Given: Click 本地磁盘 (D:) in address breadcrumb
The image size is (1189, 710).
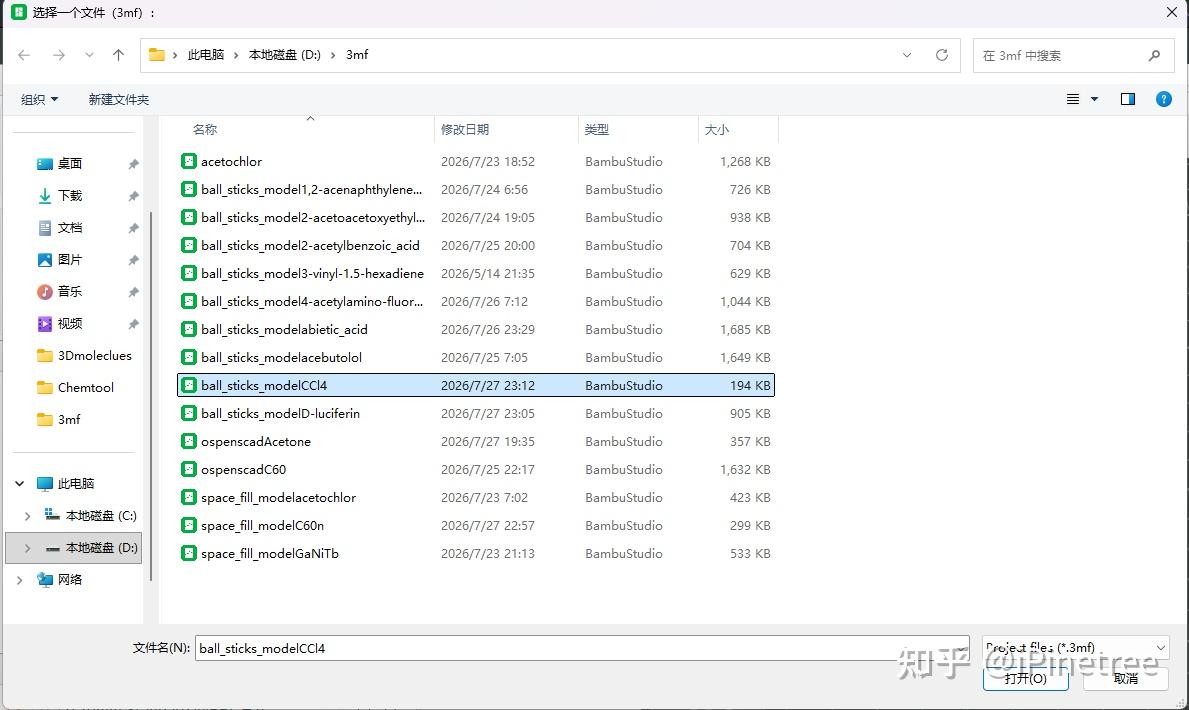Looking at the screenshot, I should (x=284, y=55).
